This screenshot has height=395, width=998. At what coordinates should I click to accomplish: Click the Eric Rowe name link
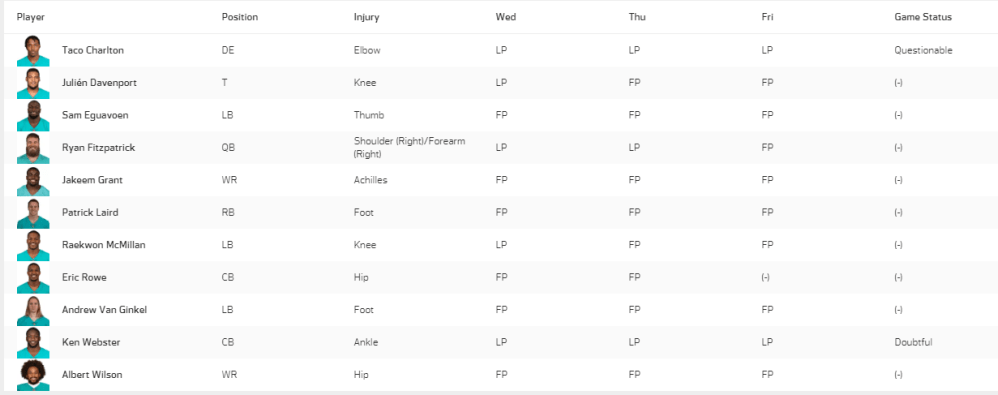[83, 277]
